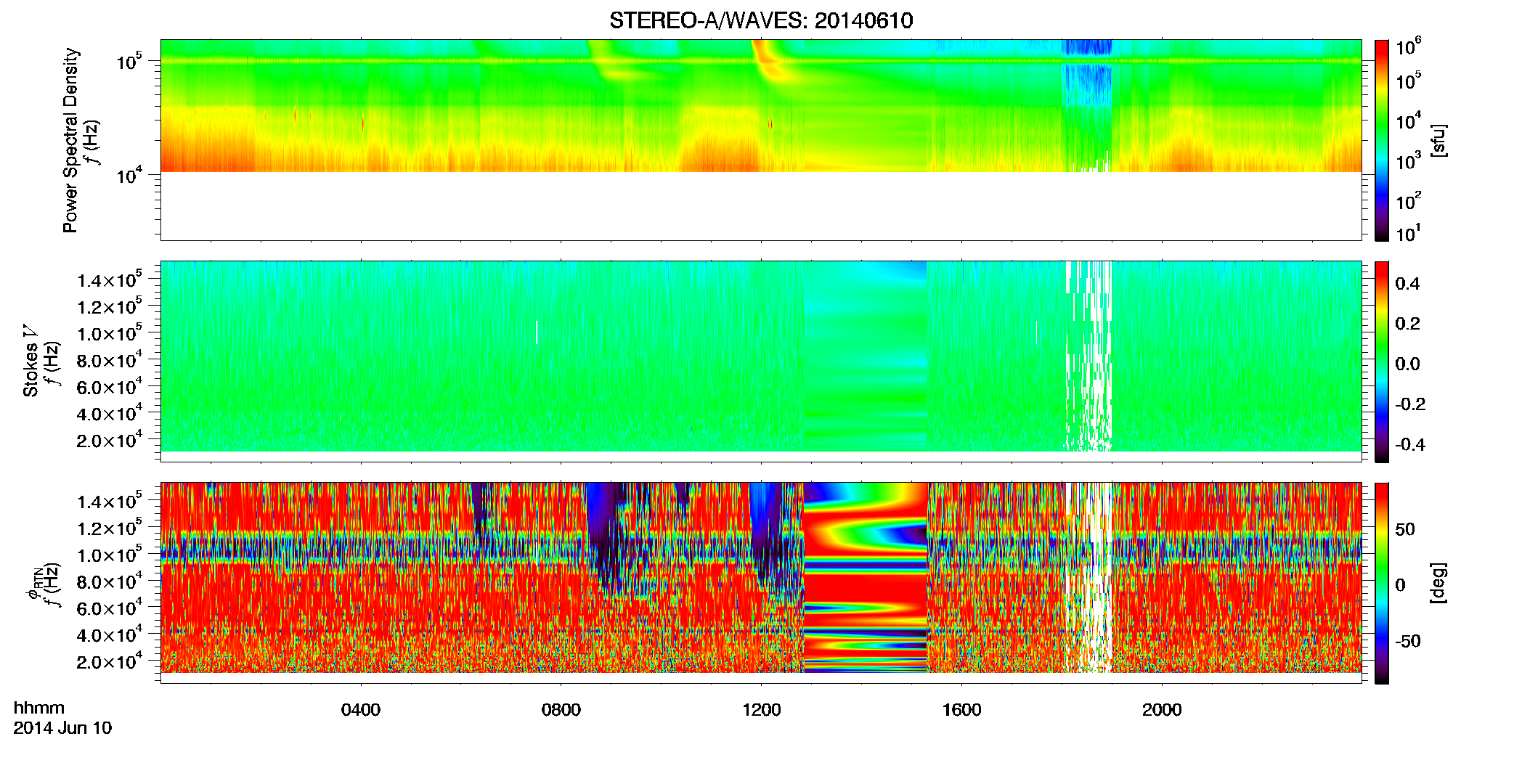Click the Power Spectral Density axis label
Screen dimensions: 1522x784
coord(70,140)
